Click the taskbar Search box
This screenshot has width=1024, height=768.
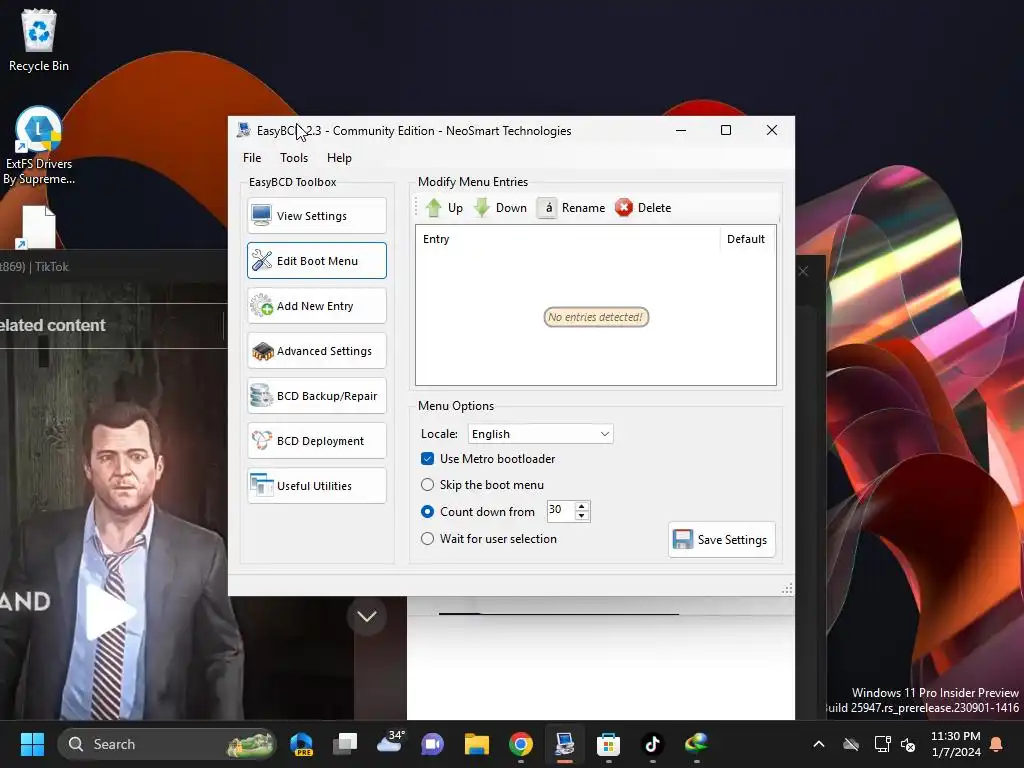pyautogui.click(x=167, y=744)
